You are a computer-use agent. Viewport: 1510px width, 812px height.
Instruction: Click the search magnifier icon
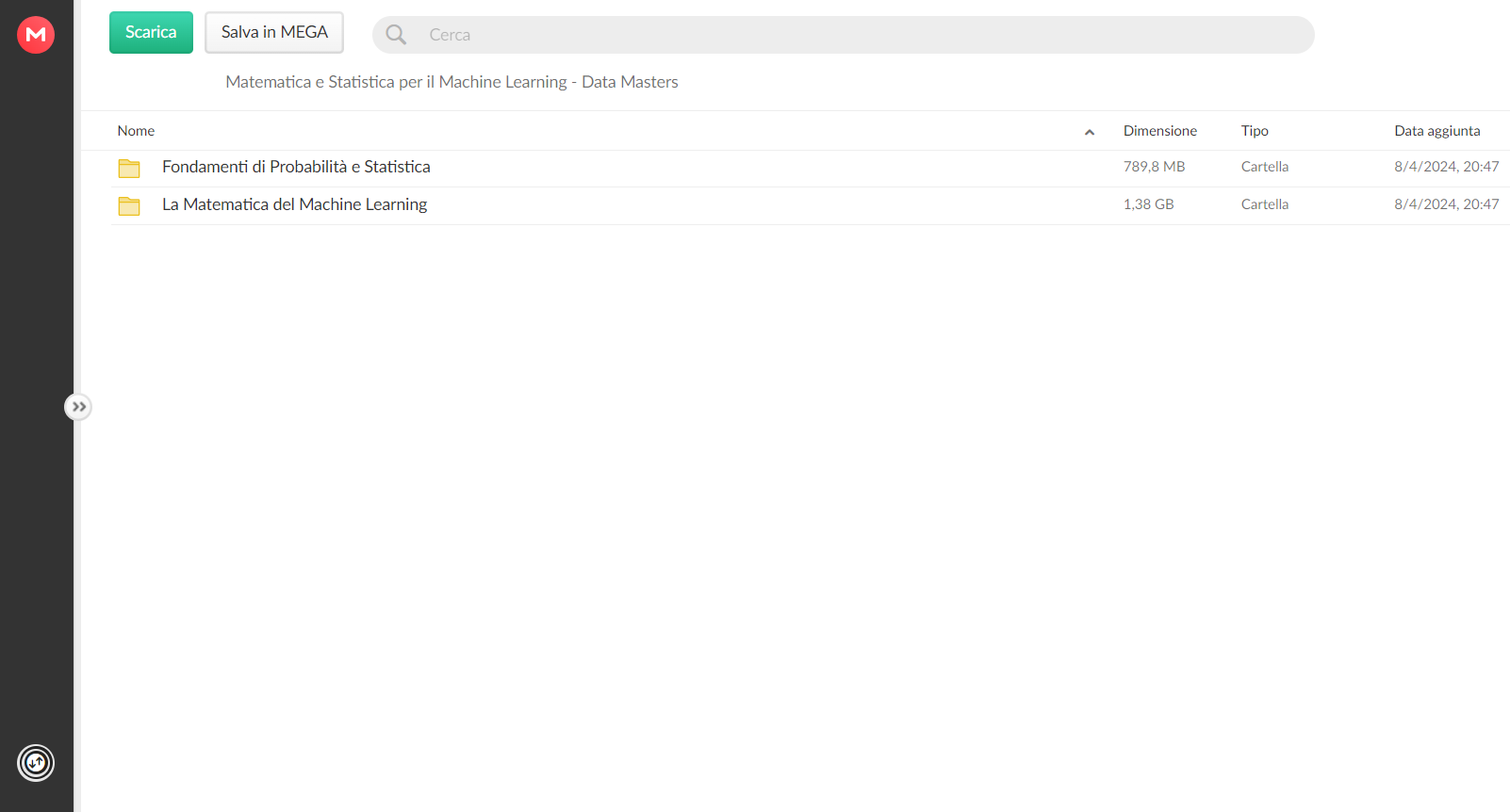click(396, 35)
